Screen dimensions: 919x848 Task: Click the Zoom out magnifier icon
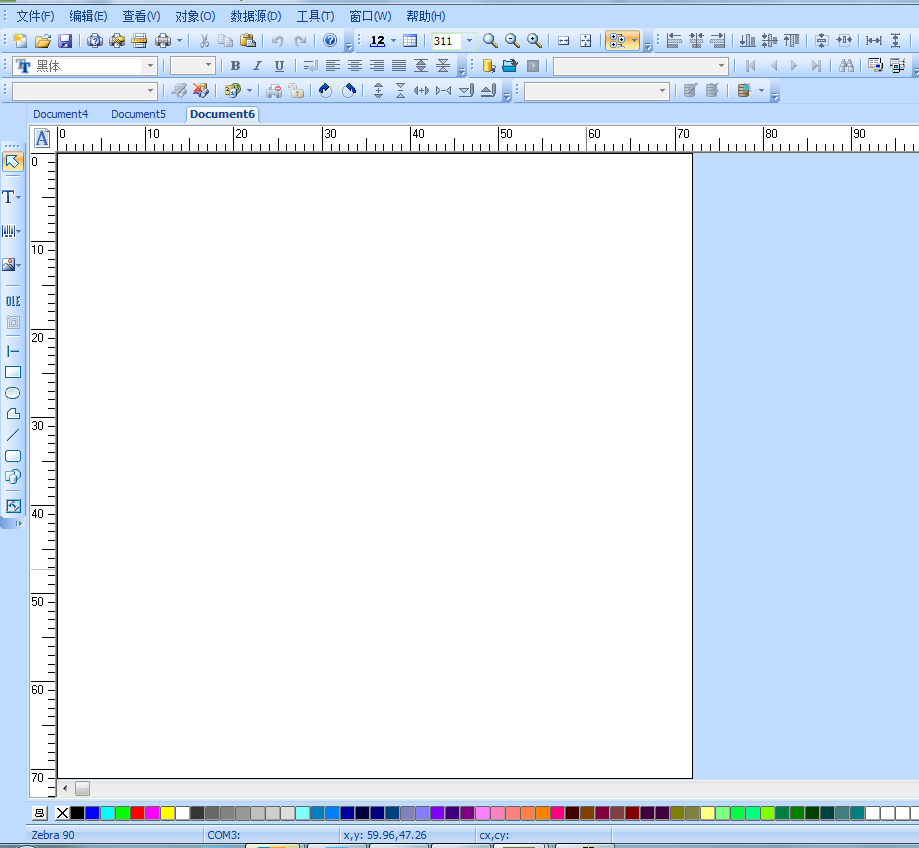tap(512, 40)
